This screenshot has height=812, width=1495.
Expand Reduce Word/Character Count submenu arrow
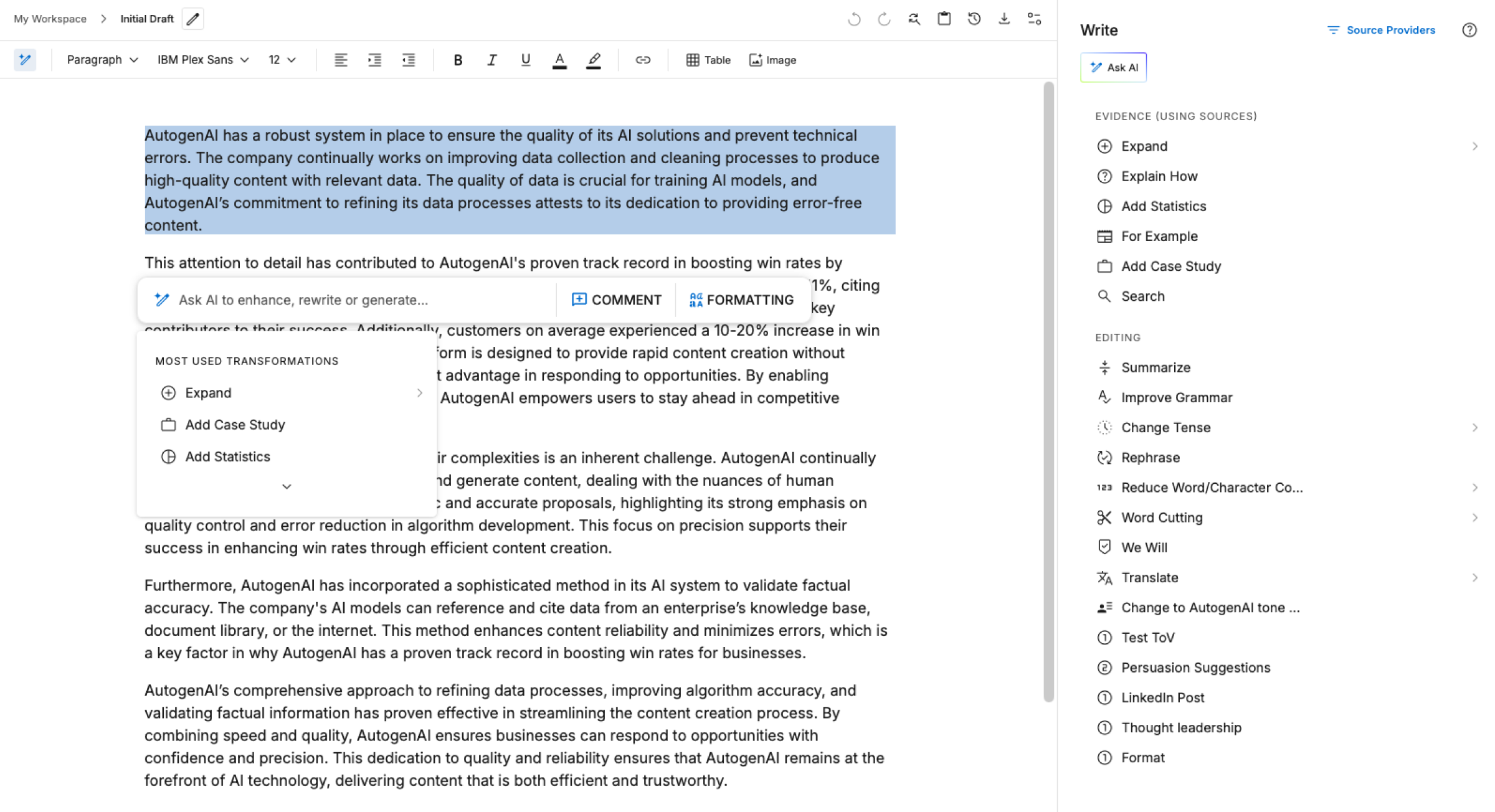coord(1474,488)
